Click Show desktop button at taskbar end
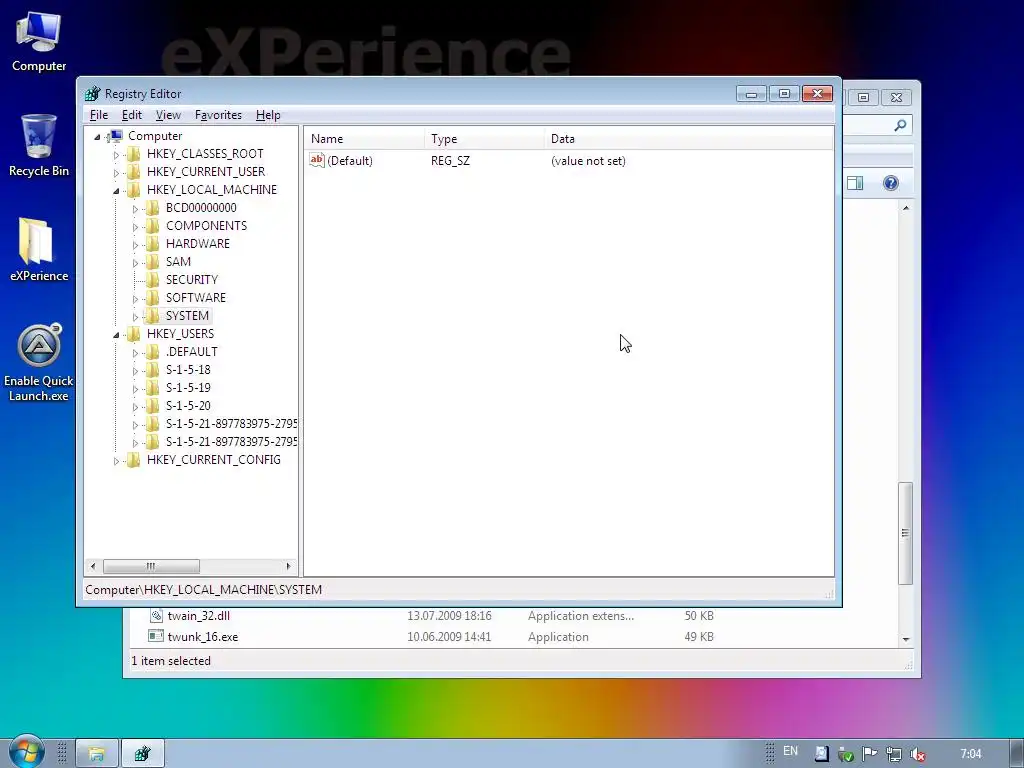 pyautogui.click(x=1017, y=754)
